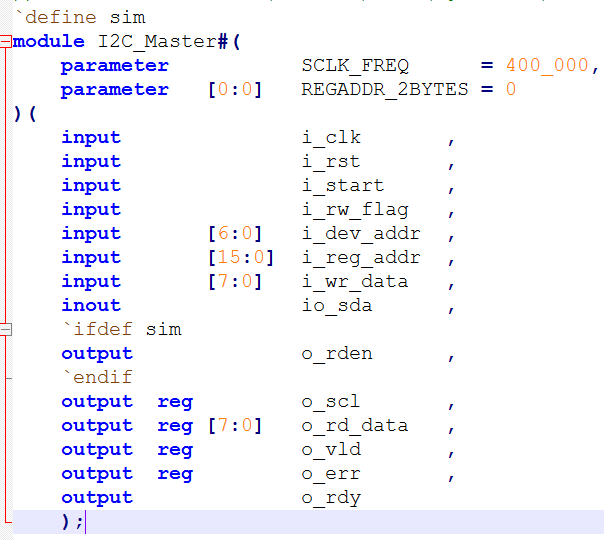Screen dimensions: 604x540
Task: Click the o_rden port name
Action: pos(337,353)
